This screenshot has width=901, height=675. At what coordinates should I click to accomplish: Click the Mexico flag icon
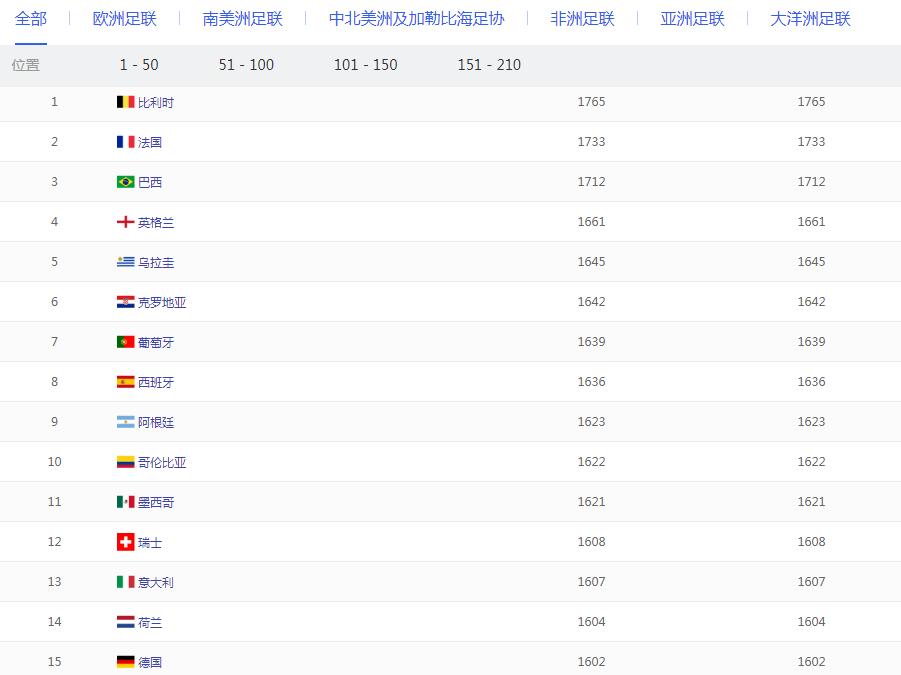pyautogui.click(x=125, y=502)
